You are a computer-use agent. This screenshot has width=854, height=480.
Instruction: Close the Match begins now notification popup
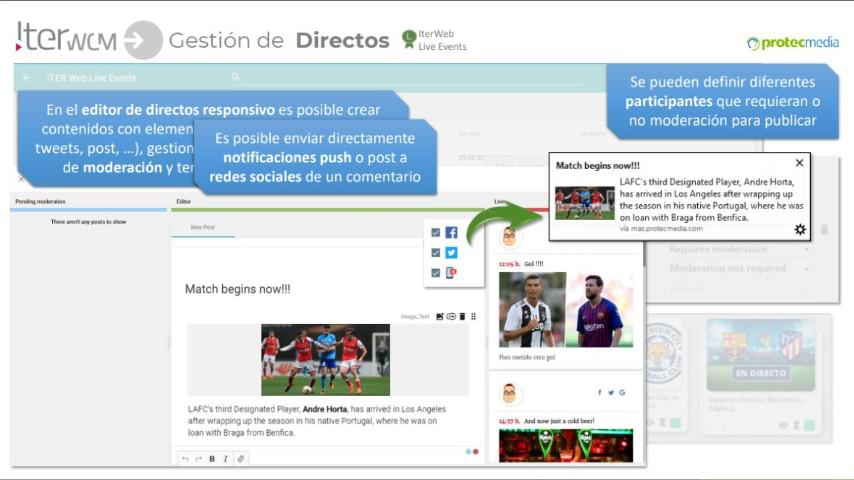pyautogui.click(x=799, y=163)
